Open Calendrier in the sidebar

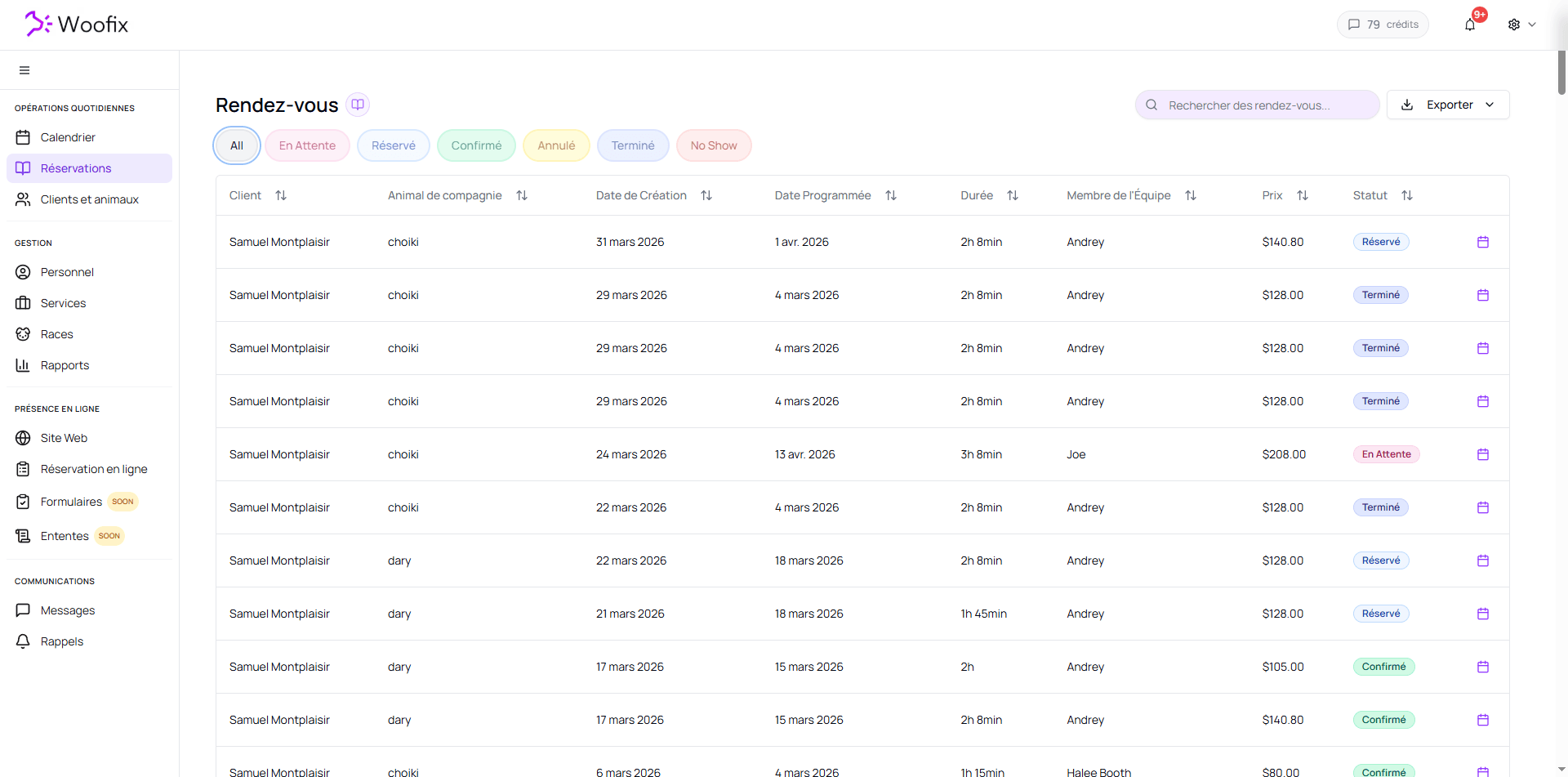click(68, 137)
